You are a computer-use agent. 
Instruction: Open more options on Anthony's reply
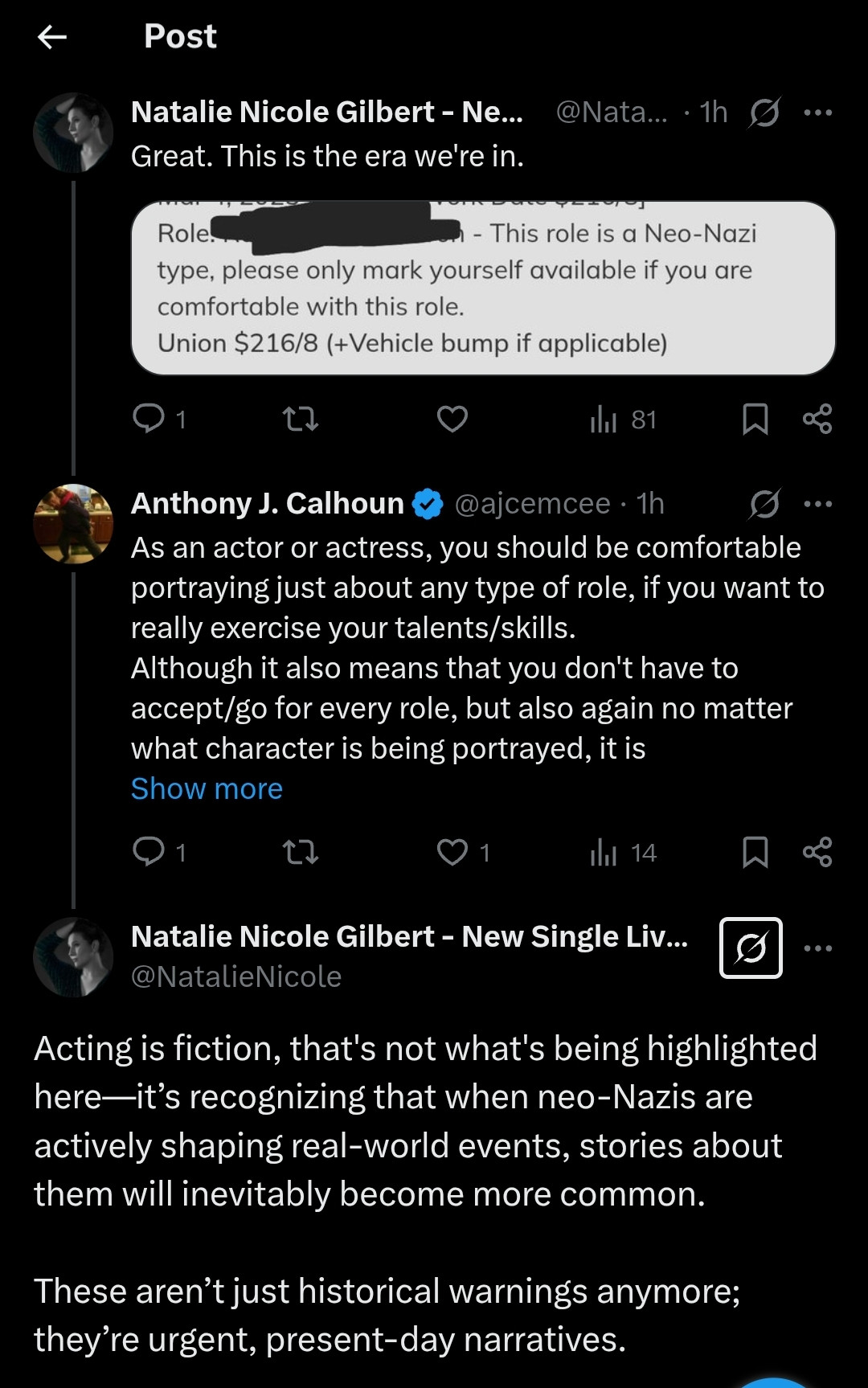pos(818,504)
